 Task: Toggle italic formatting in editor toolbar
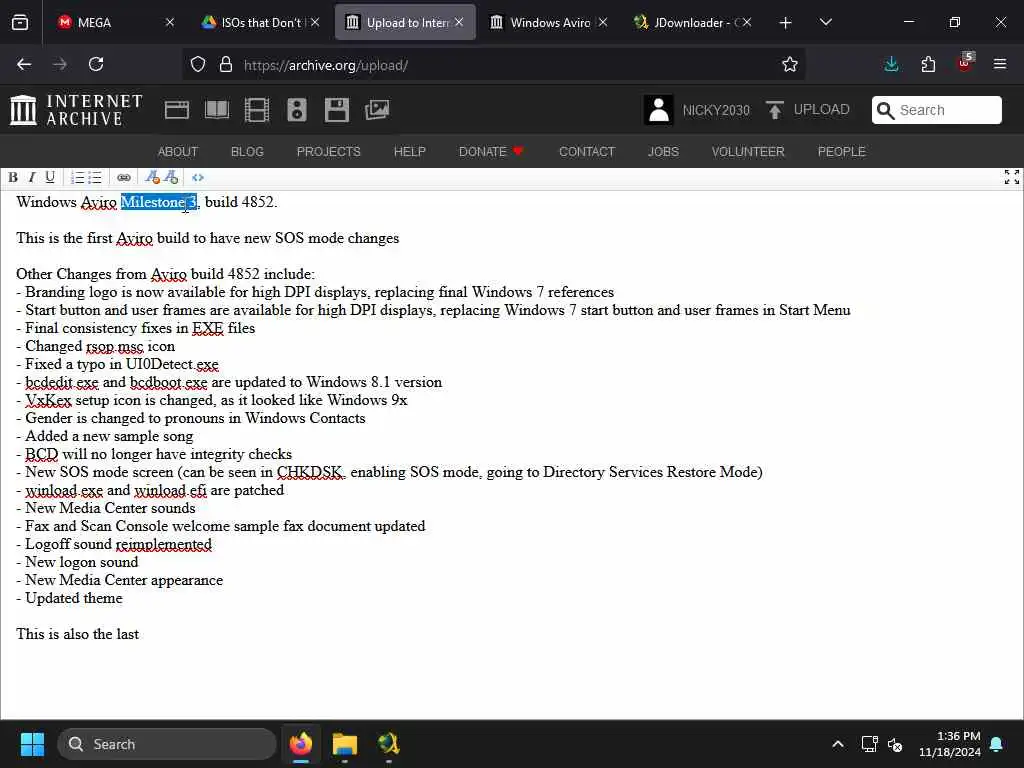coord(31,178)
